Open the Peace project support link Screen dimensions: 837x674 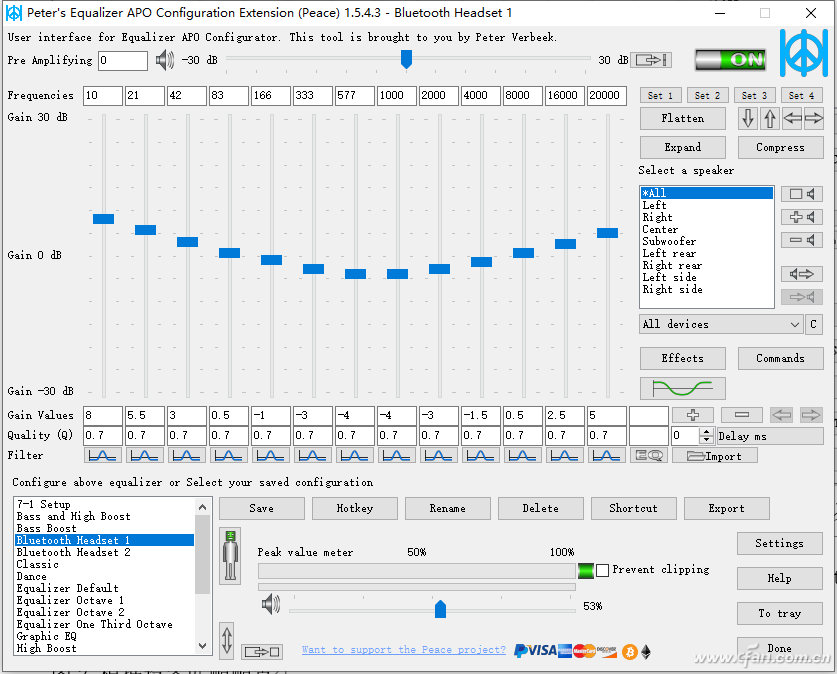pyautogui.click(x=404, y=650)
